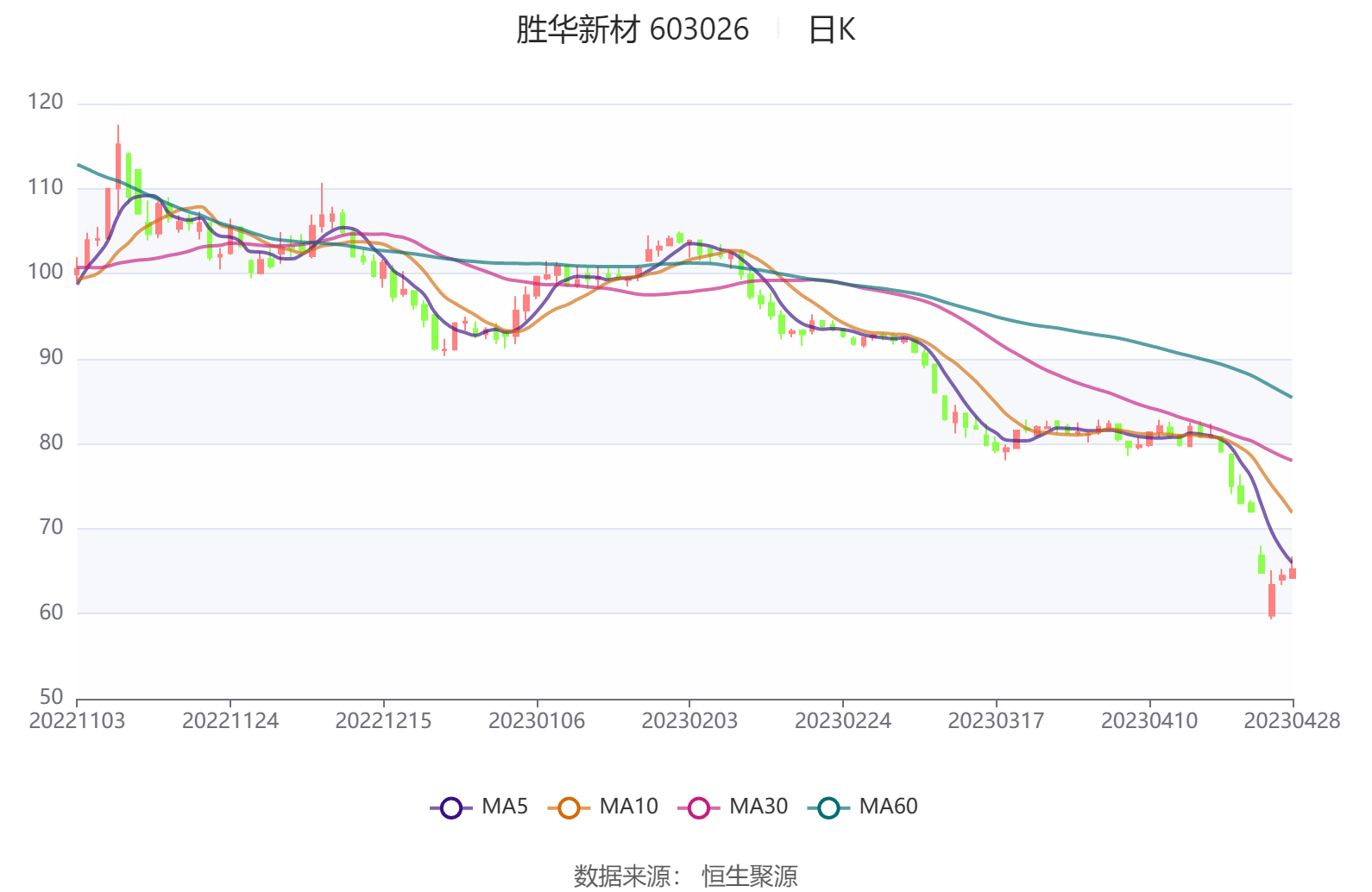1372x892 pixels.
Task: Click the data source text 恒生聚源
Action: point(750,876)
